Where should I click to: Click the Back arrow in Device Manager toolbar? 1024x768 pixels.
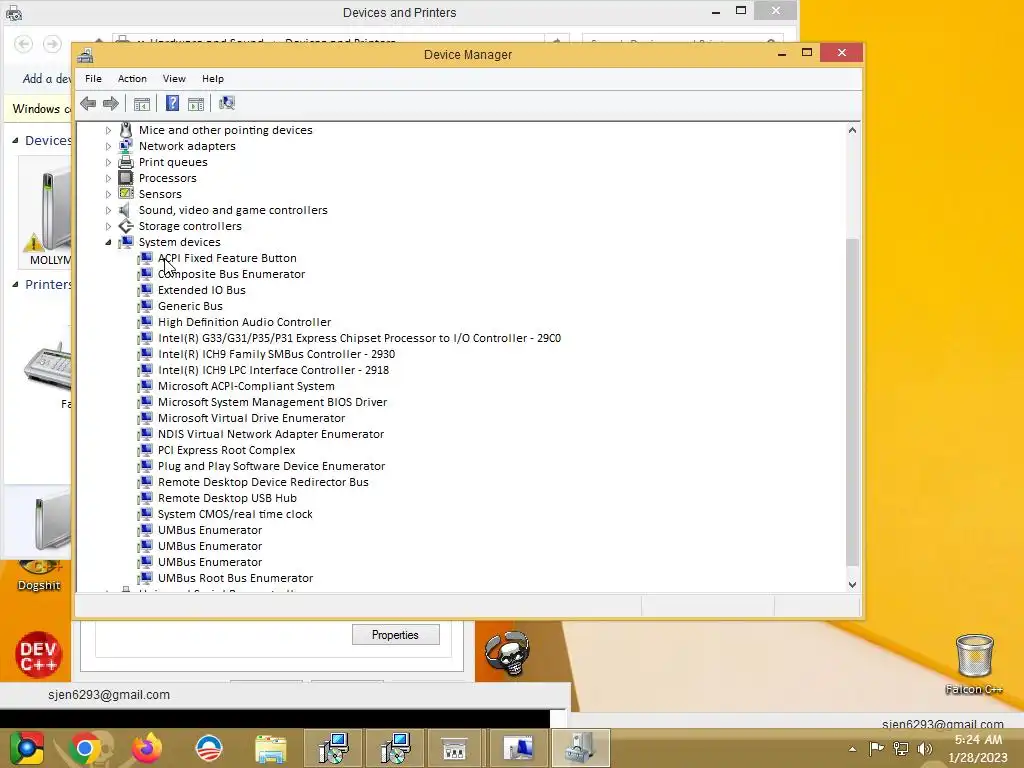(x=88, y=103)
